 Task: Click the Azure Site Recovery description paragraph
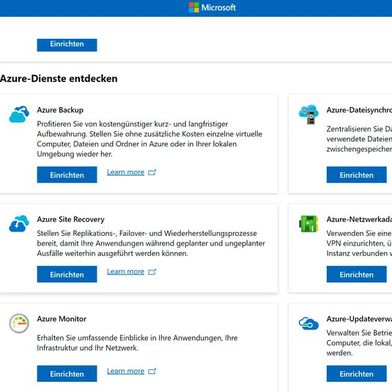[151, 243]
